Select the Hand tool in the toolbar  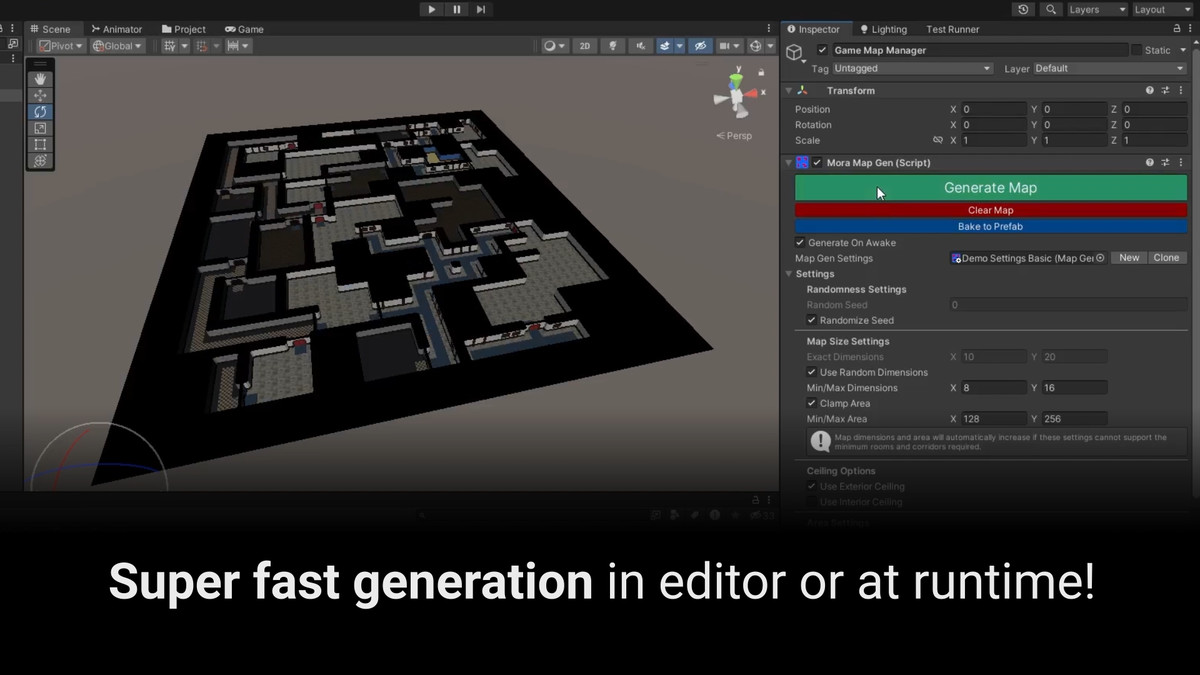(x=40, y=79)
